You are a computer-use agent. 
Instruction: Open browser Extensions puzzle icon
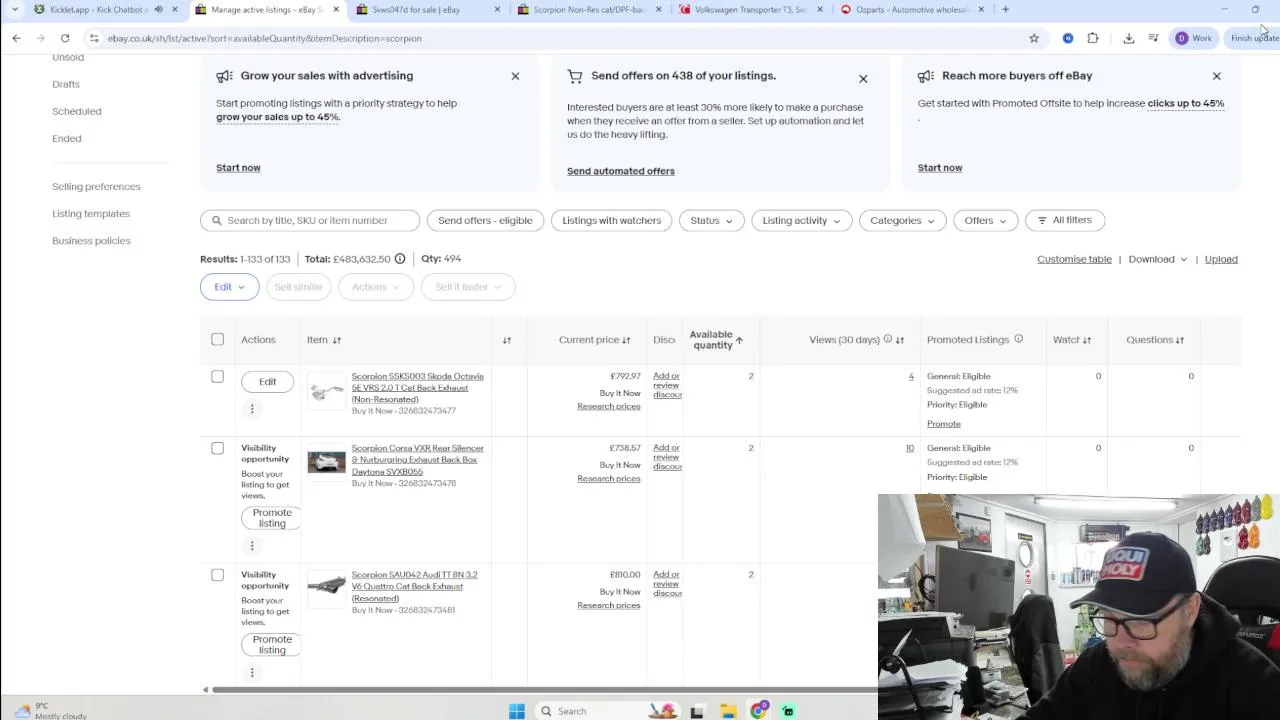[1092, 38]
